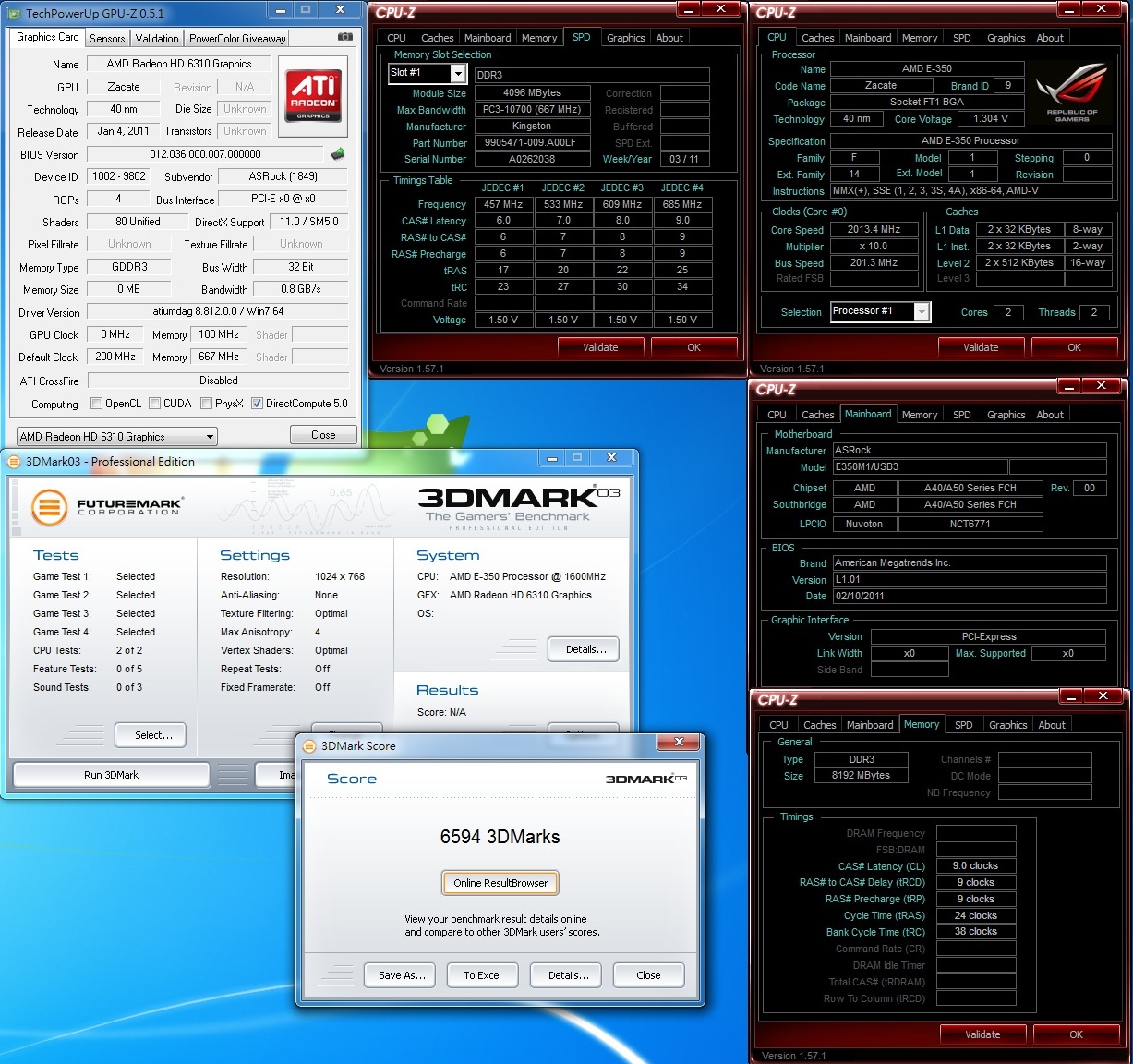Expand the Processor #1 selection dropdown
Viewport: 1133px width, 1064px height.
pos(881,311)
